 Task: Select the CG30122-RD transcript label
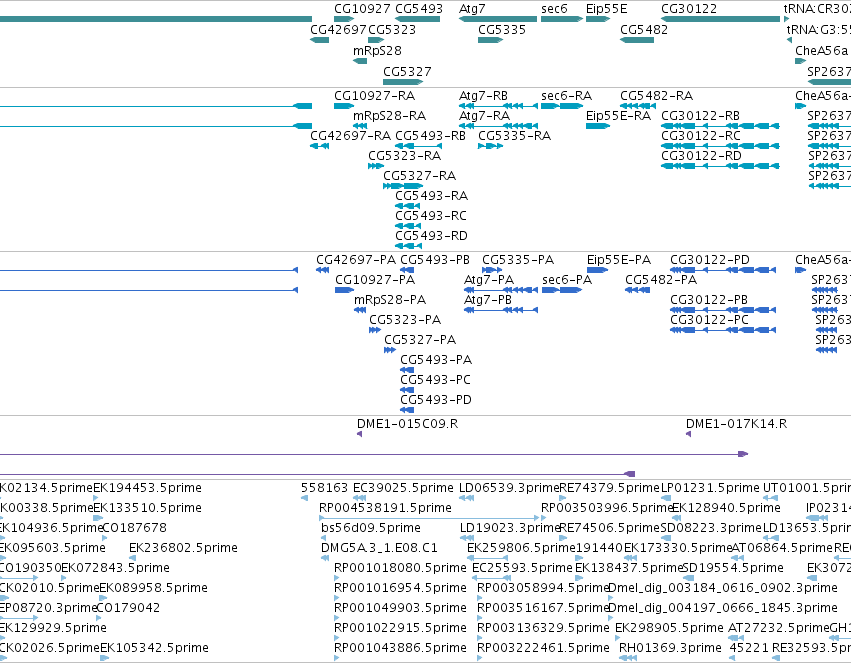(701, 156)
